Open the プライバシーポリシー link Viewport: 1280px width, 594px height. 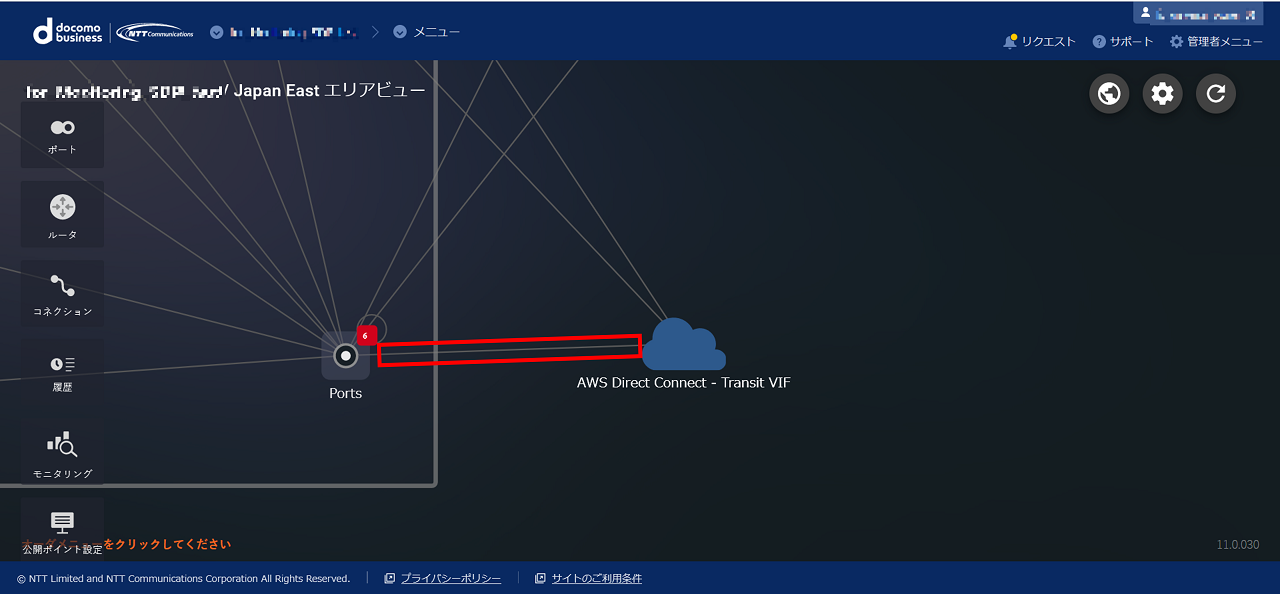coord(450,578)
